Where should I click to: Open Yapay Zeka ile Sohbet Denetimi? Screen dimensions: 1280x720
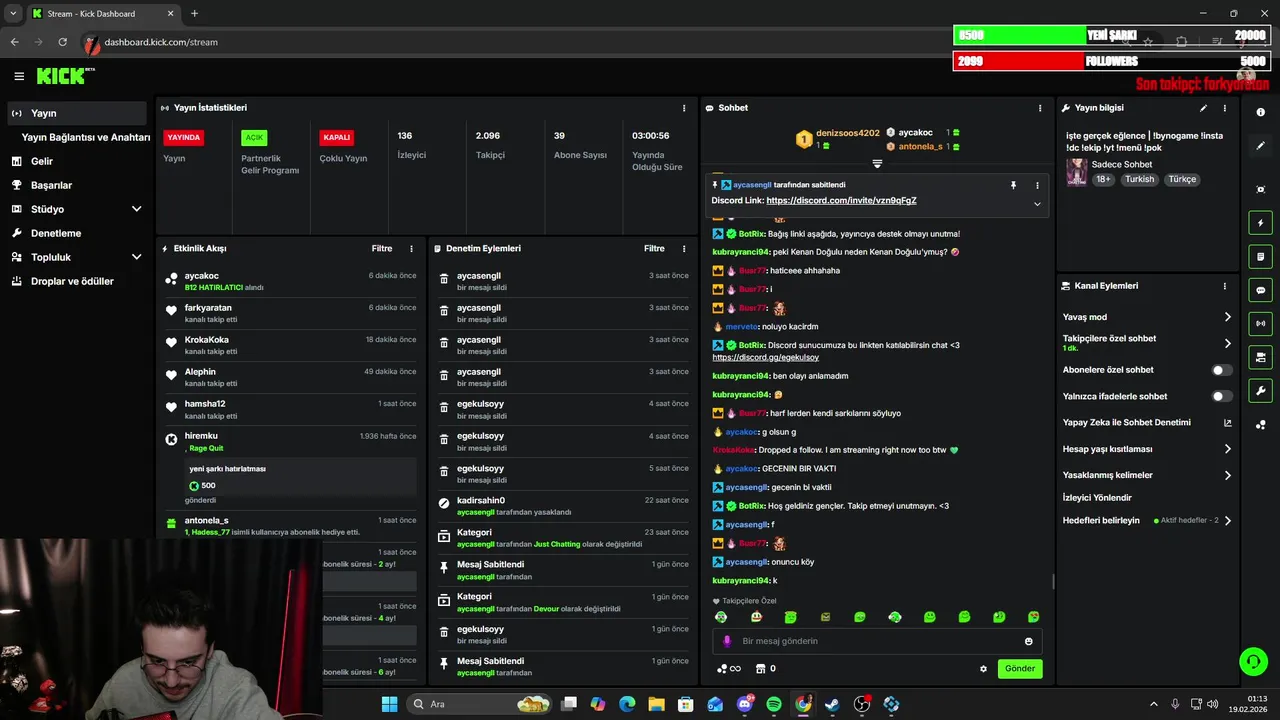pyautogui.click(x=1147, y=422)
